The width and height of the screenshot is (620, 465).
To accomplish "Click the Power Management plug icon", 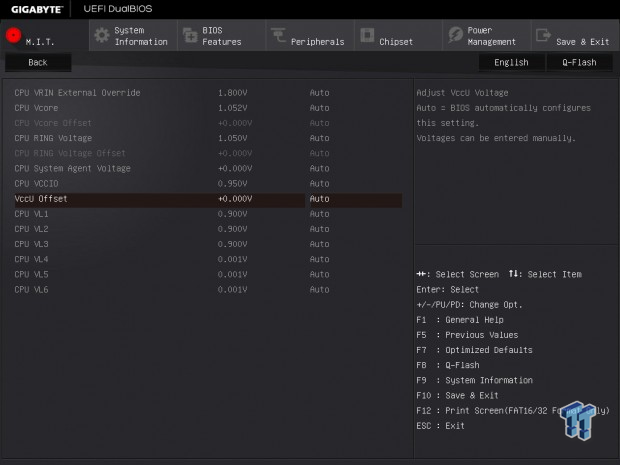I will pos(456,35).
